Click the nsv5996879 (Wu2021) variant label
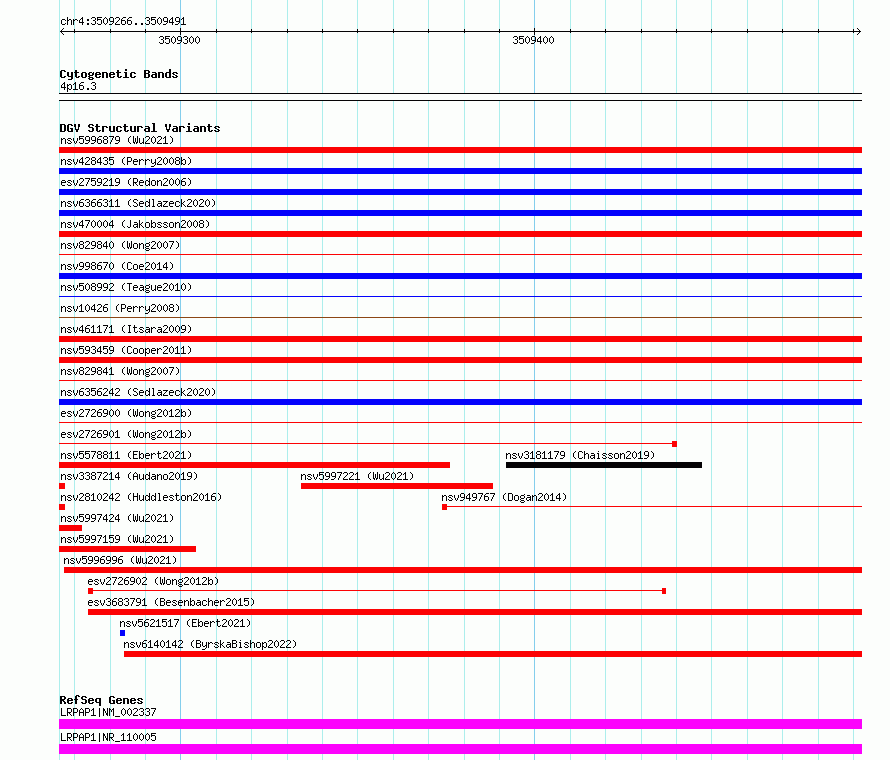This screenshot has height=760, width=890. (x=117, y=140)
